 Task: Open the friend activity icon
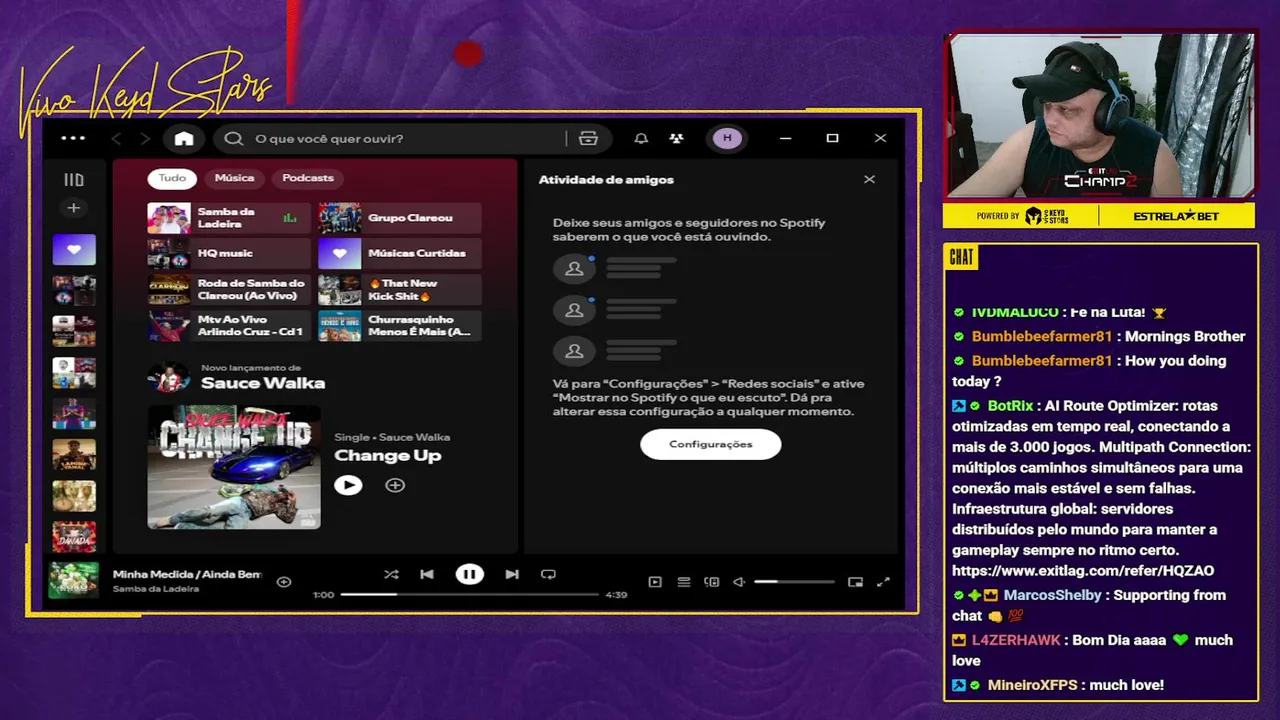click(x=676, y=138)
